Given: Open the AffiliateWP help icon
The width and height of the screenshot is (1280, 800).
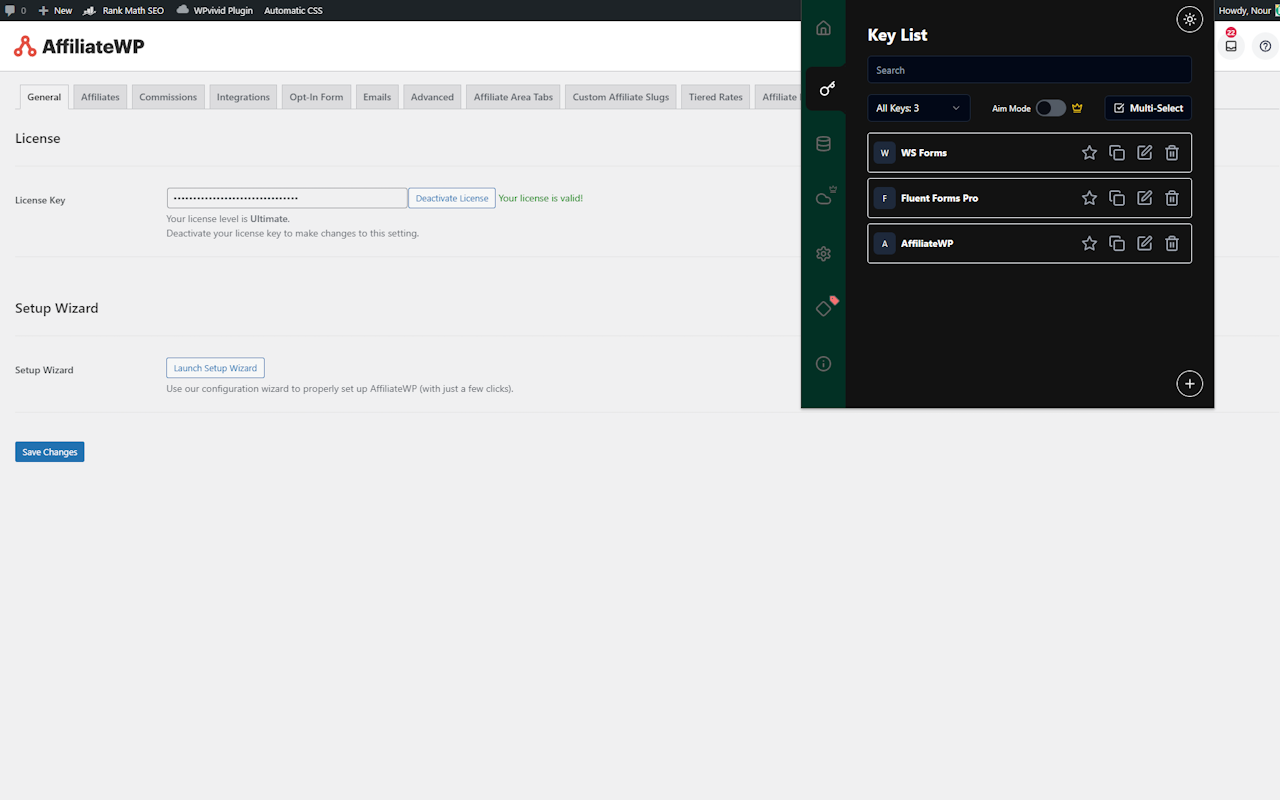Looking at the screenshot, I should [x=1265, y=46].
